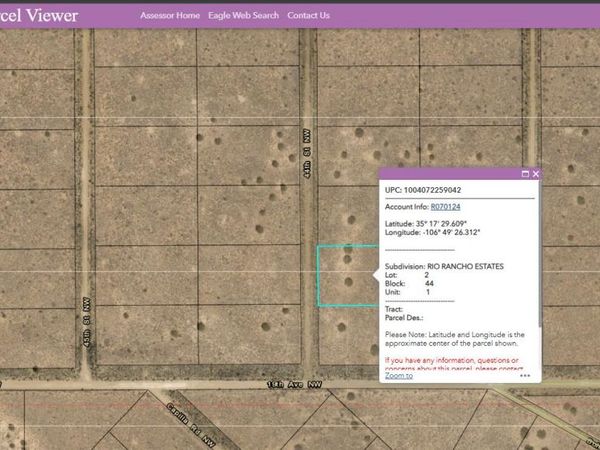Click the 19th Ave NW road label
Viewport: 600px width, 450px height.
[x=295, y=385]
